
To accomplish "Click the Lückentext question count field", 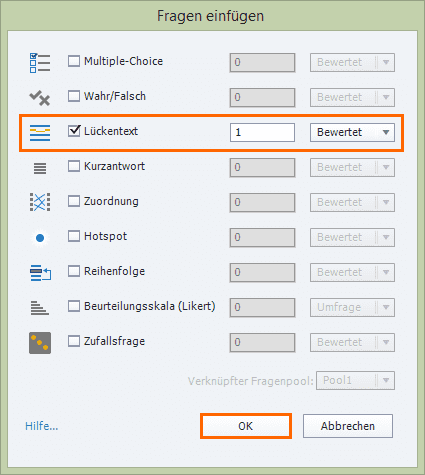I will coord(262,132).
